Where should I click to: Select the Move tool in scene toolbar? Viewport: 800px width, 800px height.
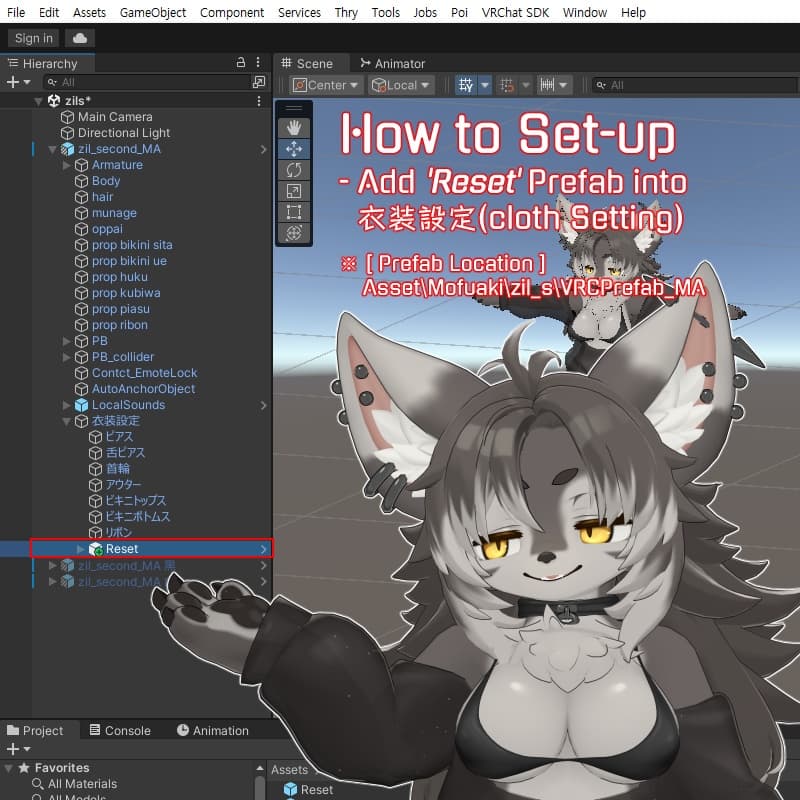click(294, 148)
